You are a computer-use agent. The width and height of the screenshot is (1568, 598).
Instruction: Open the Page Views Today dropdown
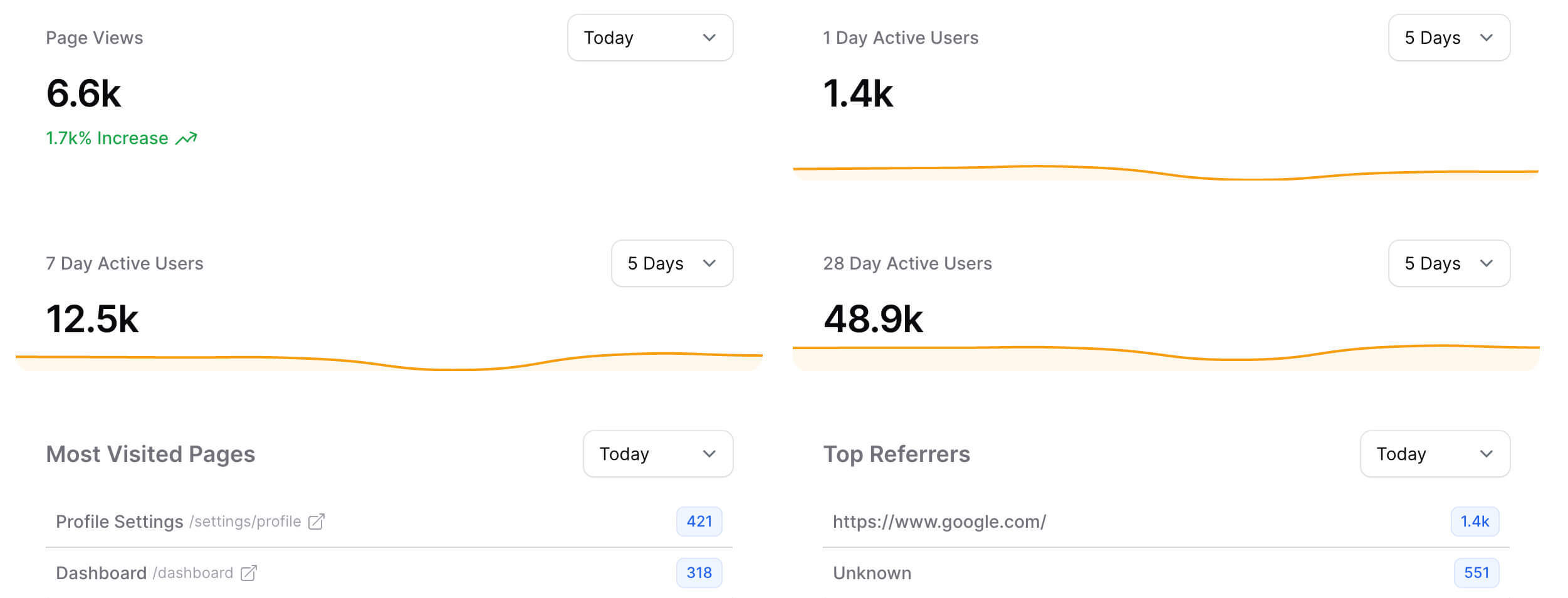pyautogui.click(x=650, y=38)
